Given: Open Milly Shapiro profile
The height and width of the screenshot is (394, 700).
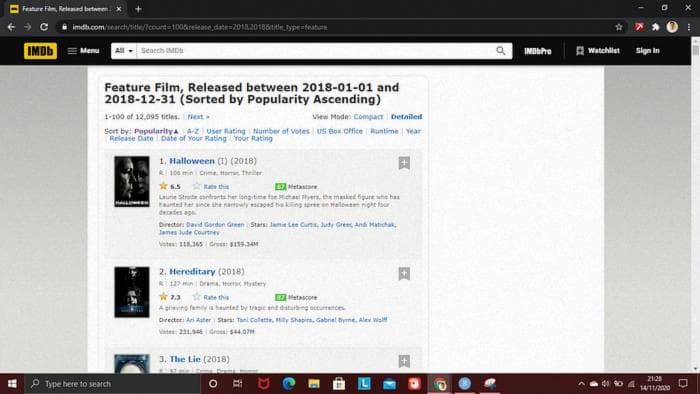Looking at the screenshot, I should (x=294, y=320).
